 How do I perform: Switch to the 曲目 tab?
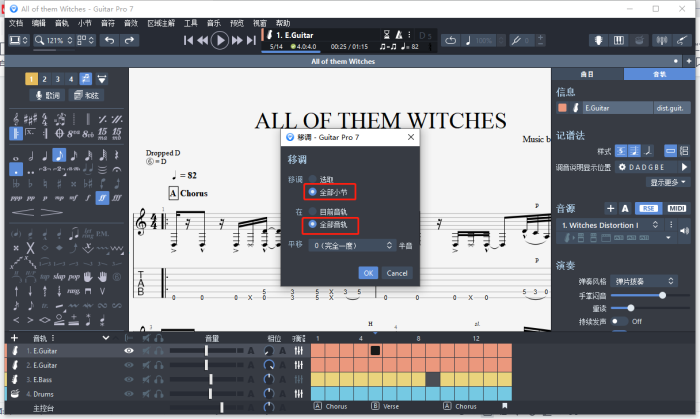pos(587,74)
